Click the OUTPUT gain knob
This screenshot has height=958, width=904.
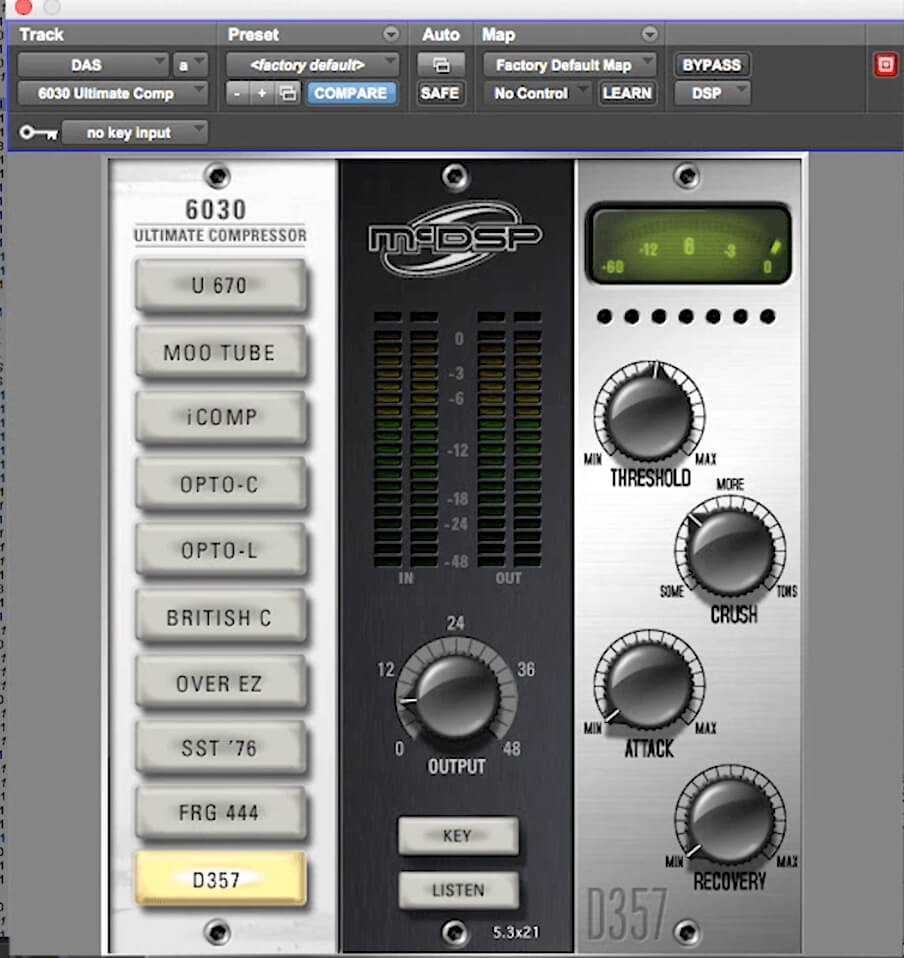pos(456,698)
